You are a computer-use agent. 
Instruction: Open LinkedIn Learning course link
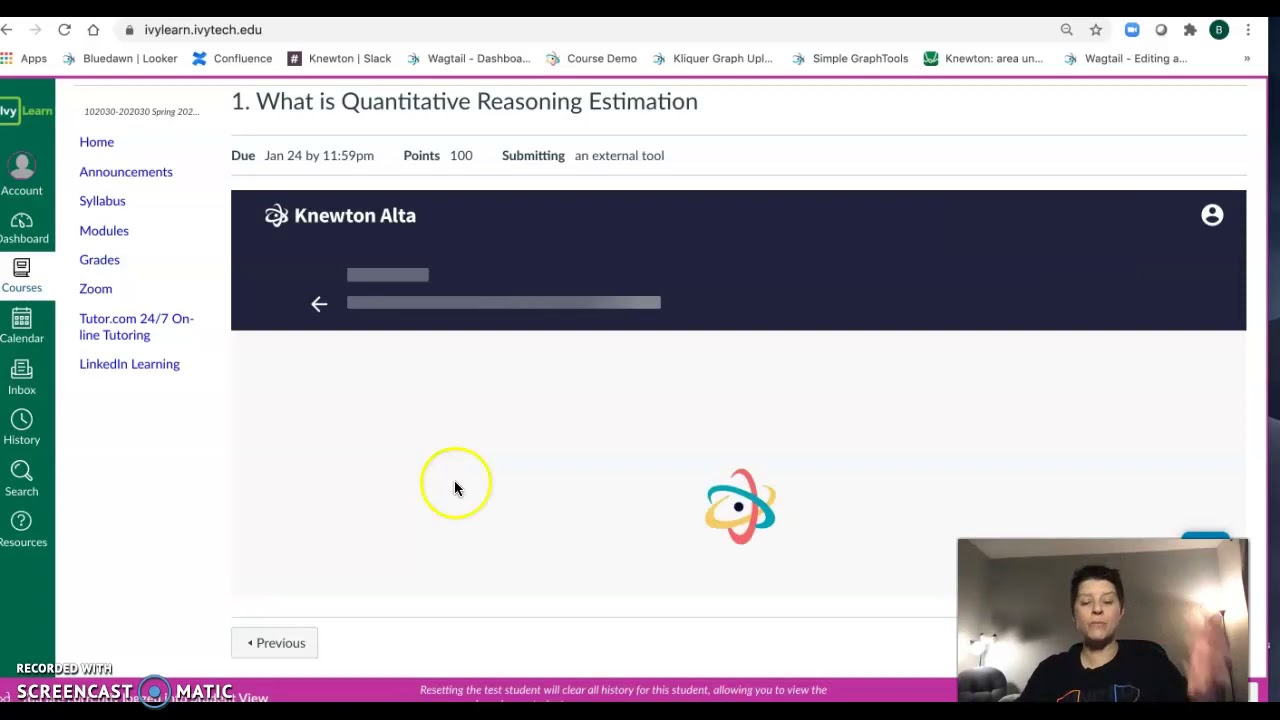click(130, 364)
